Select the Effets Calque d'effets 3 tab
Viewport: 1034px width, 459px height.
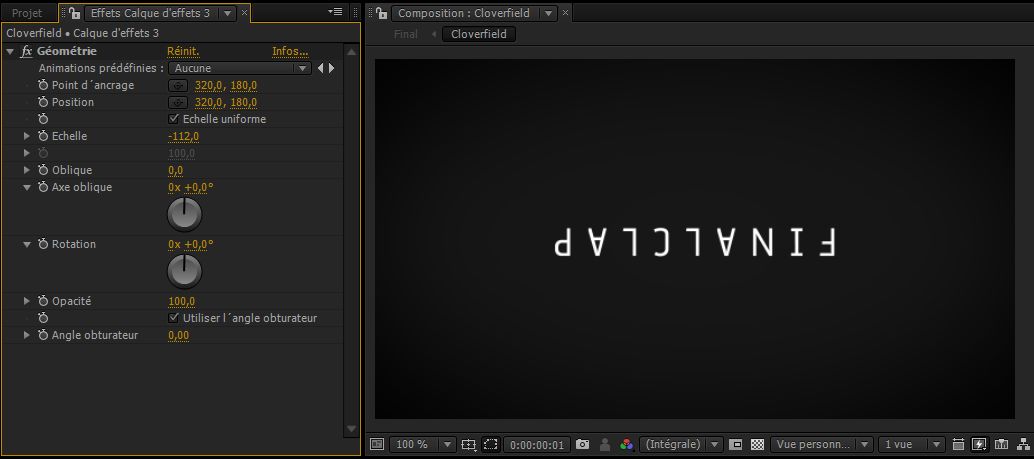pos(150,13)
